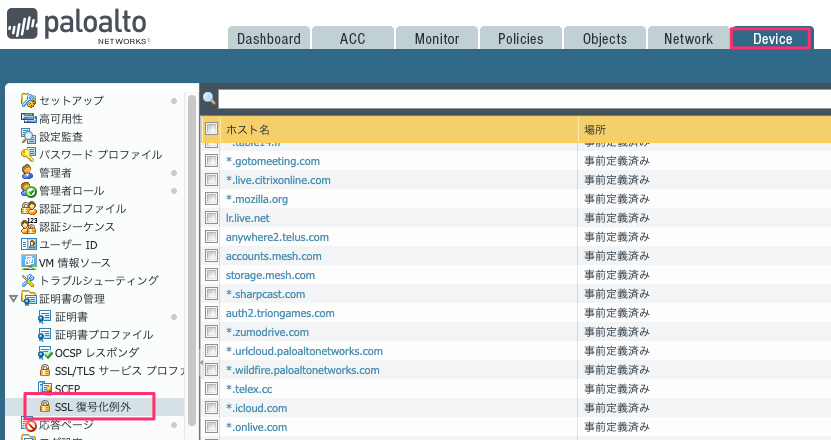
Task: Click the パスワード プロファイル key icon
Action: pos(28,154)
